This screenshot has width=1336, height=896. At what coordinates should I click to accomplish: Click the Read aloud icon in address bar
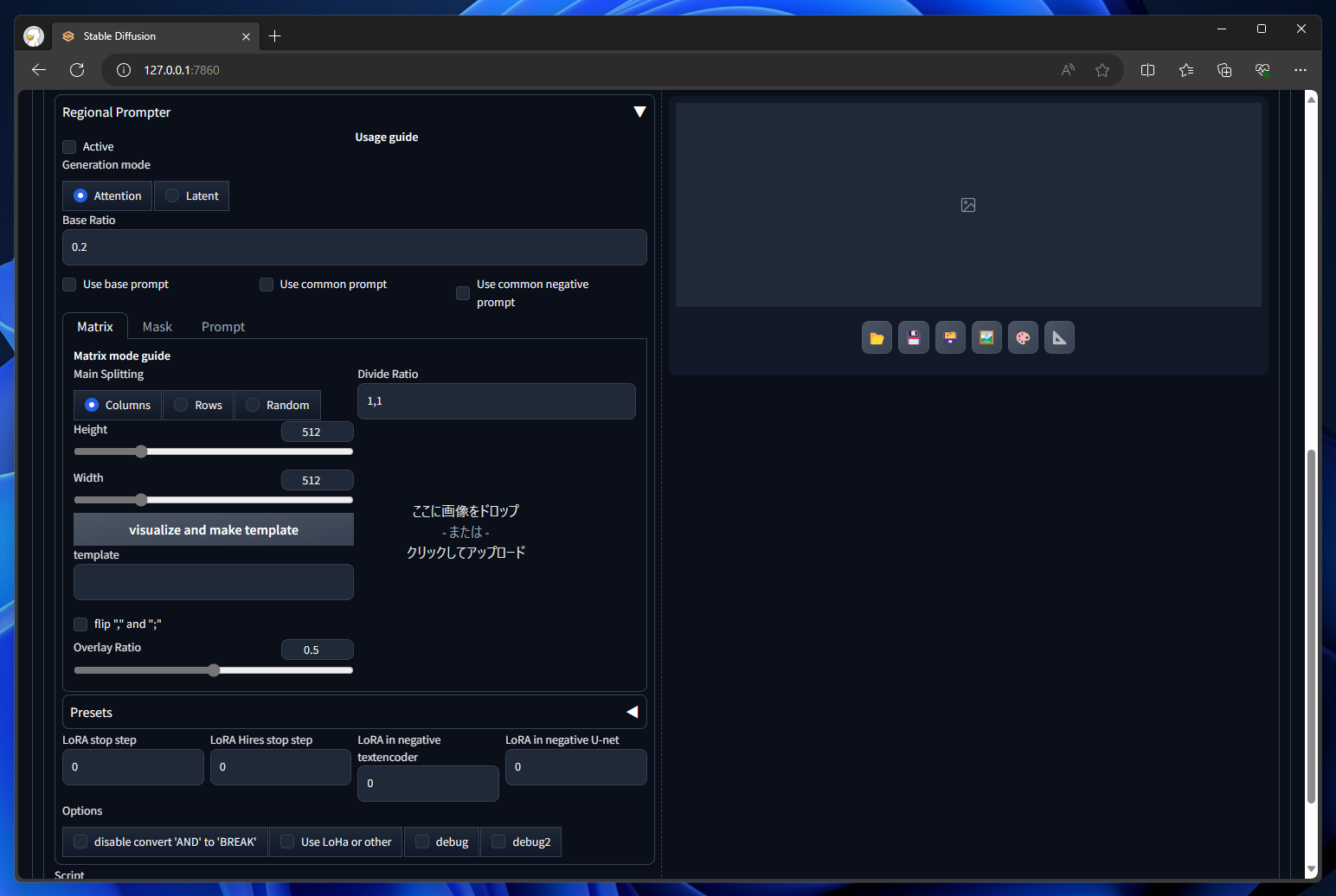(1068, 70)
